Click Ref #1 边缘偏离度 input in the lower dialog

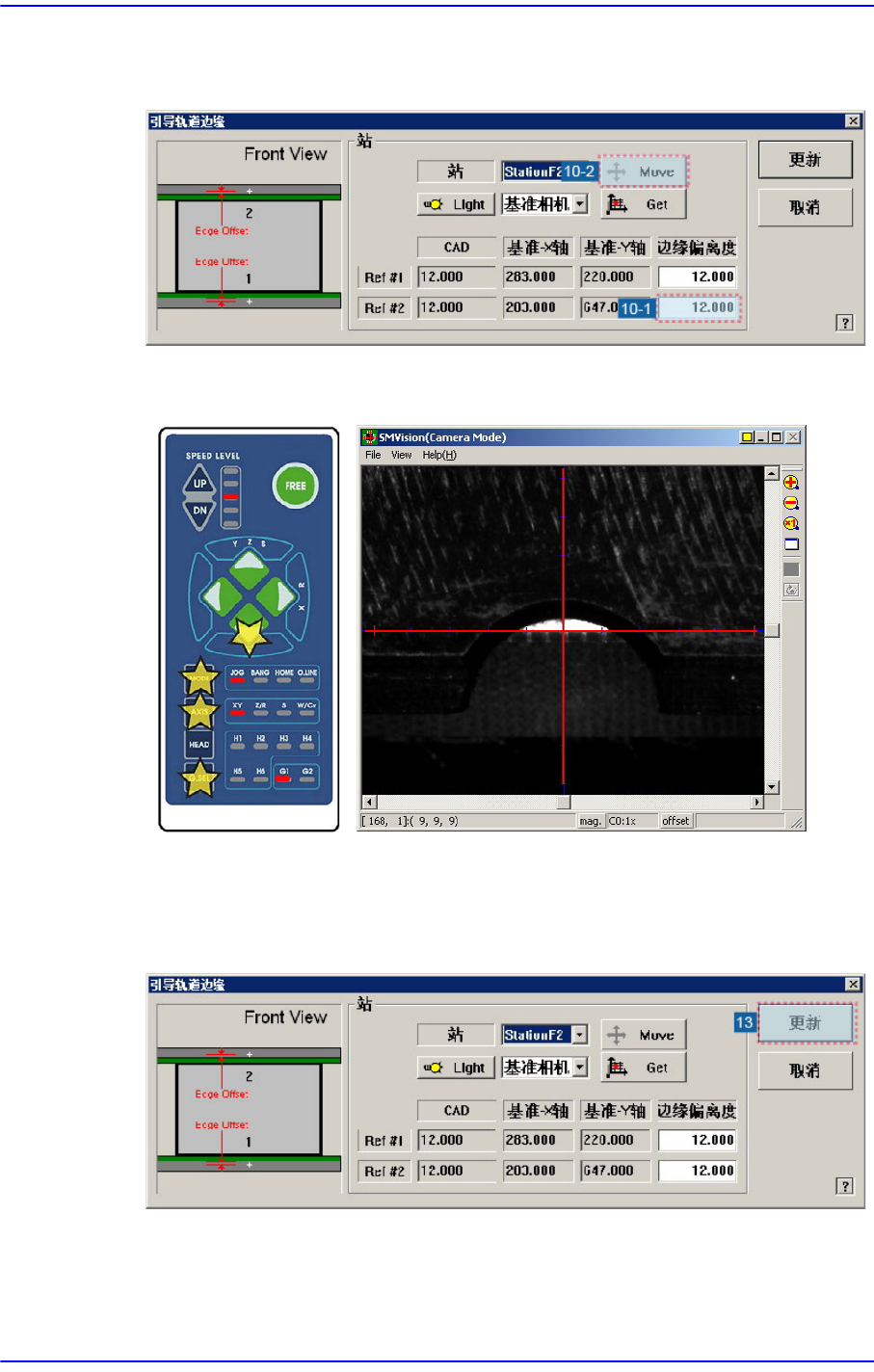698,1141
